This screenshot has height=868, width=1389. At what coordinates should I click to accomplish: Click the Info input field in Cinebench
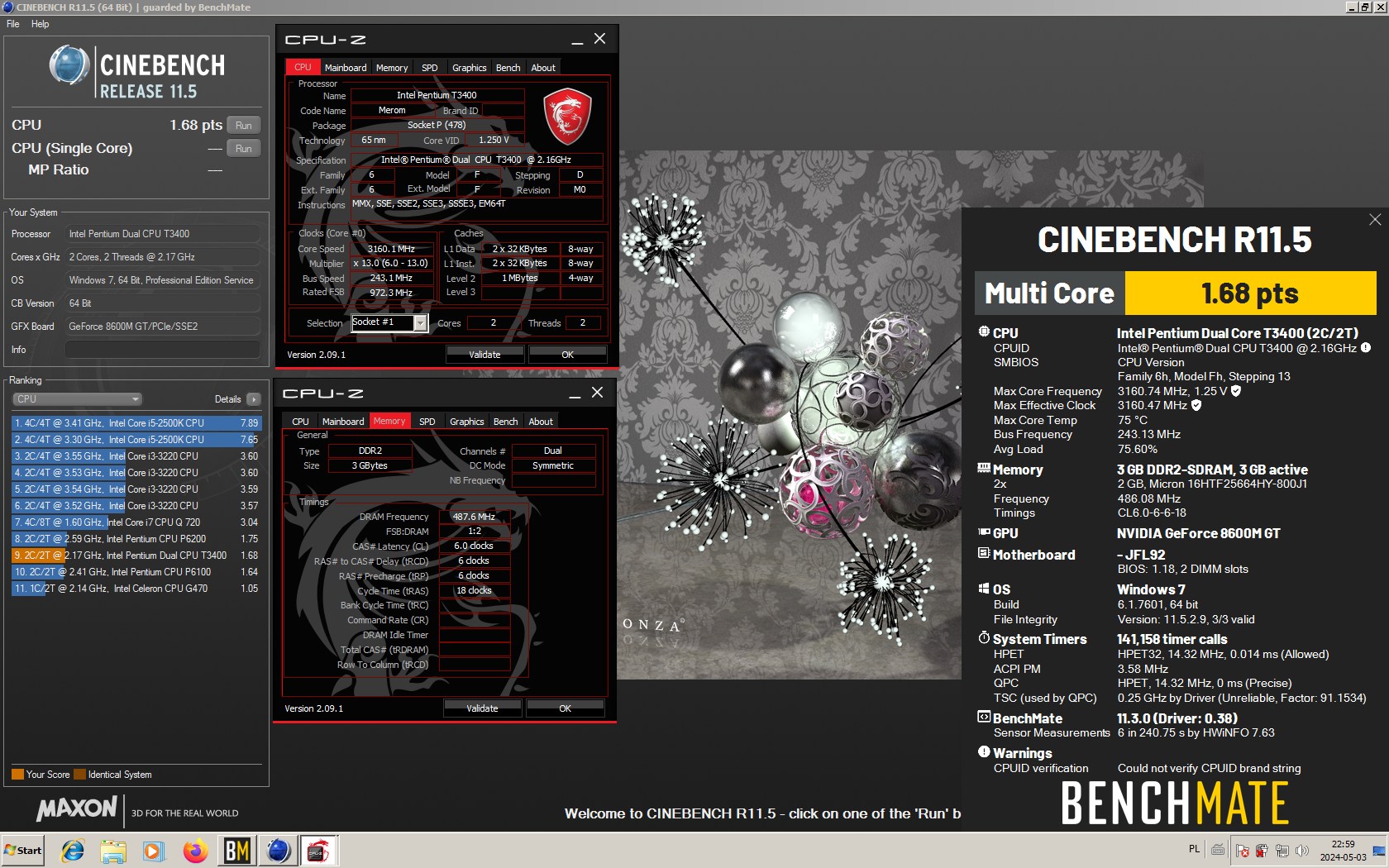pyautogui.click(x=162, y=350)
